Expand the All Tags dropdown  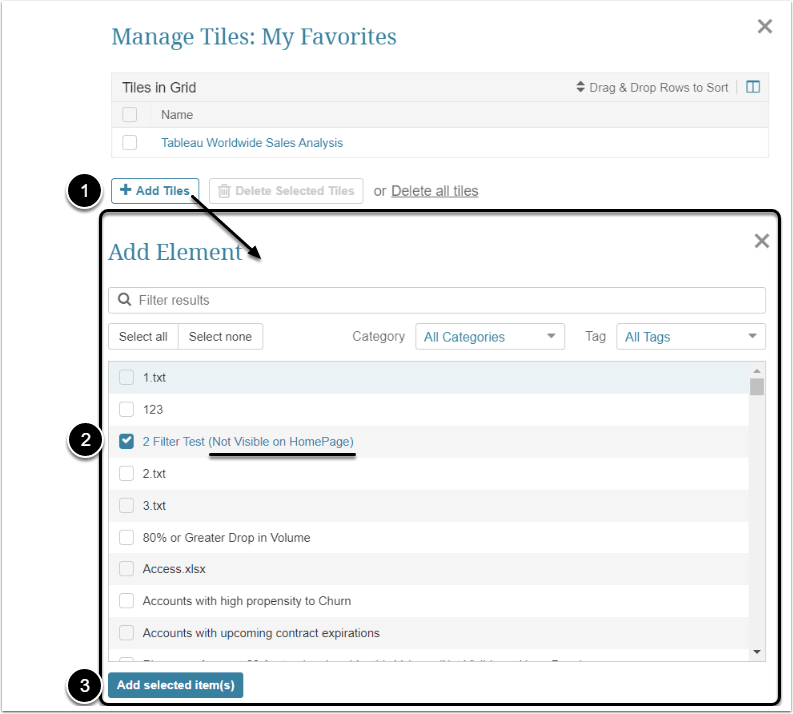[691, 337]
